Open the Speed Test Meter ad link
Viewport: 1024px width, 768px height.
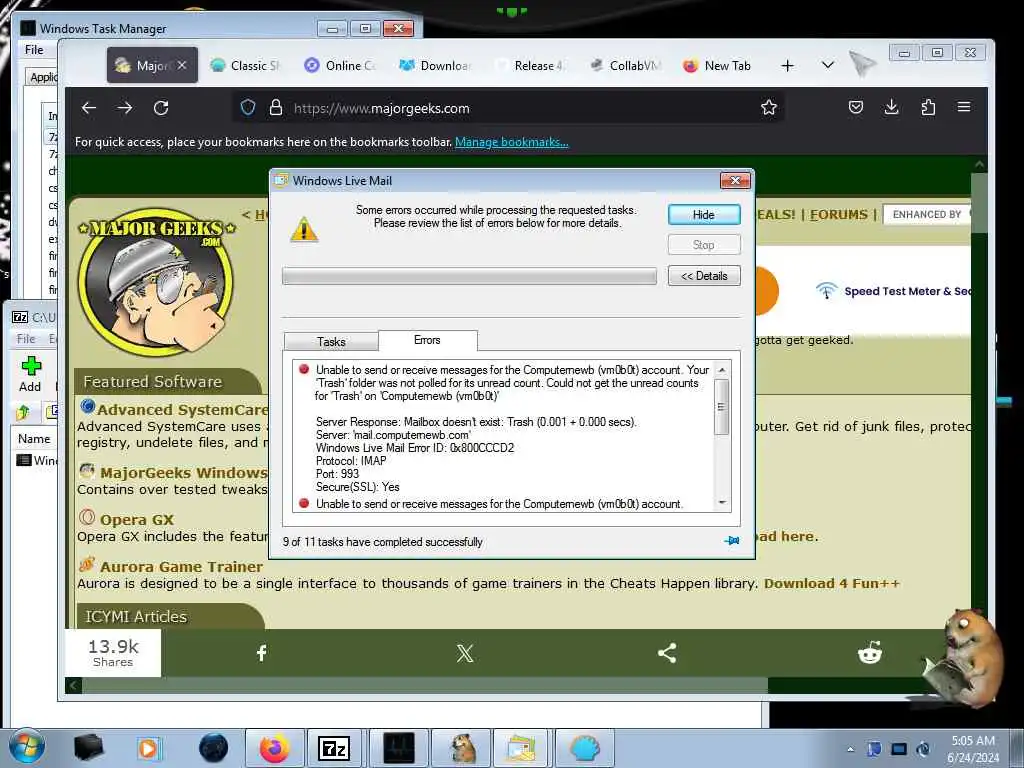[x=906, y=291]
